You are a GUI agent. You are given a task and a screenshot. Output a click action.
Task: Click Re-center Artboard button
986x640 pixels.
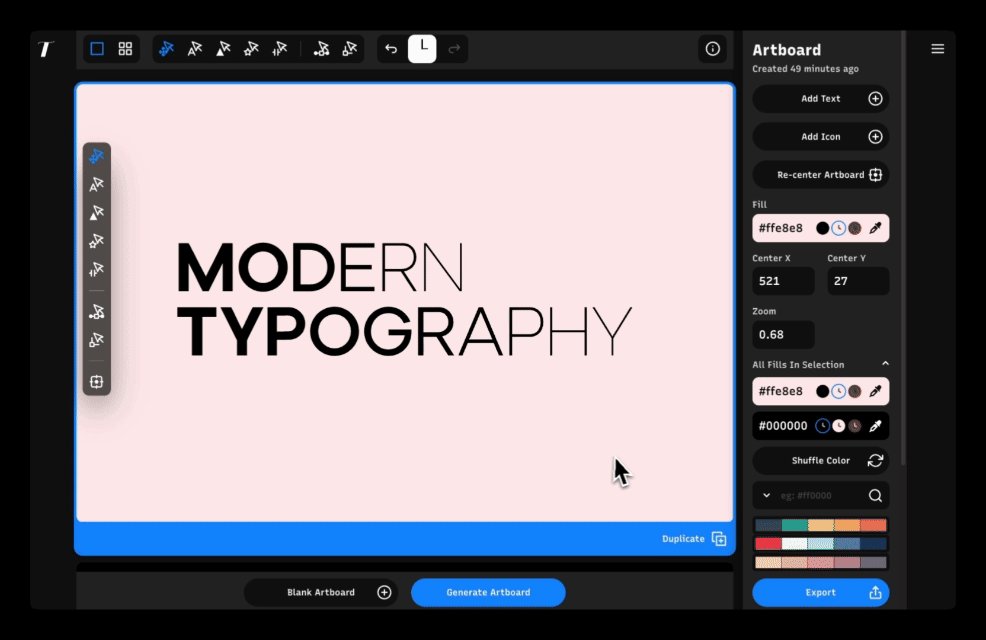(821, 175)
